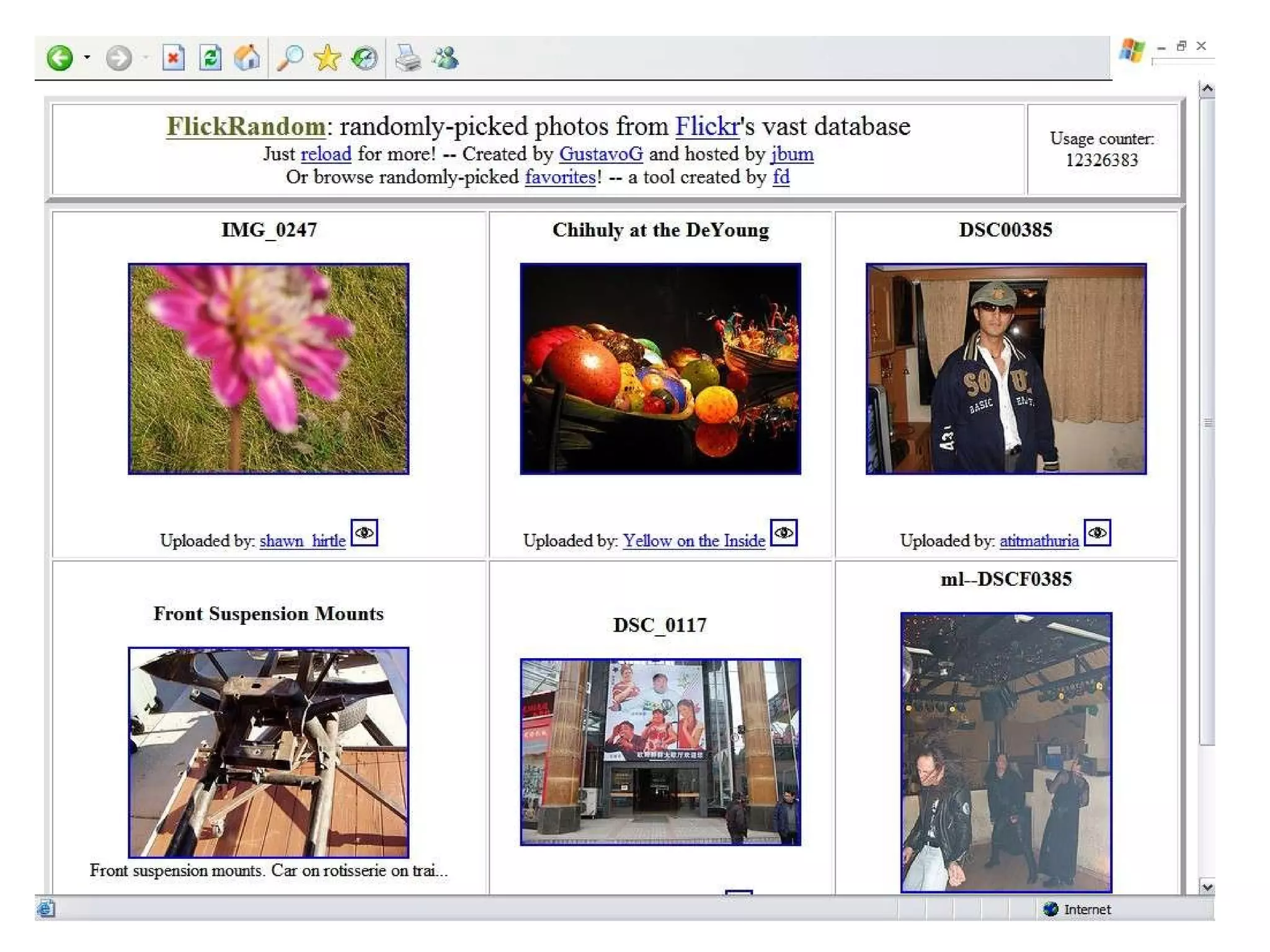Toggle eye icon next to shawn_hirtle
Screen dimensions: 1270x952
[x=364, y=532]
